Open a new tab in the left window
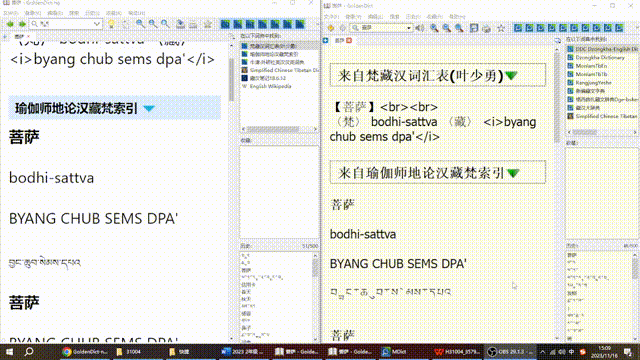This screenshot has width=640, height=360. pos(5,37)
